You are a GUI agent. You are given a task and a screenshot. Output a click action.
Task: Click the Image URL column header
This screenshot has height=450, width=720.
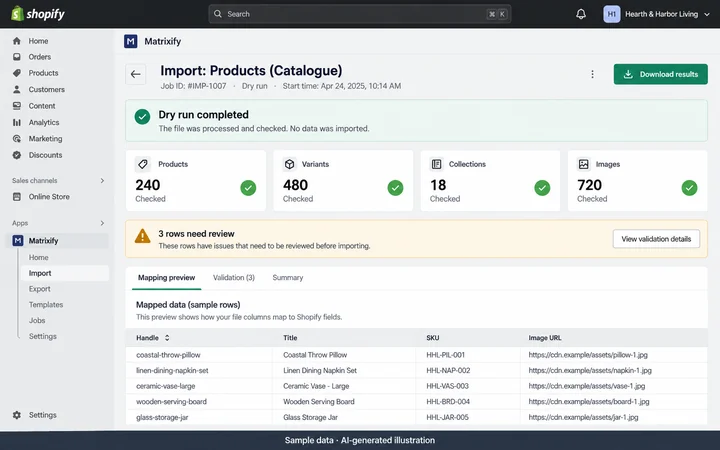pyautogui.click(x=545, y=338)
